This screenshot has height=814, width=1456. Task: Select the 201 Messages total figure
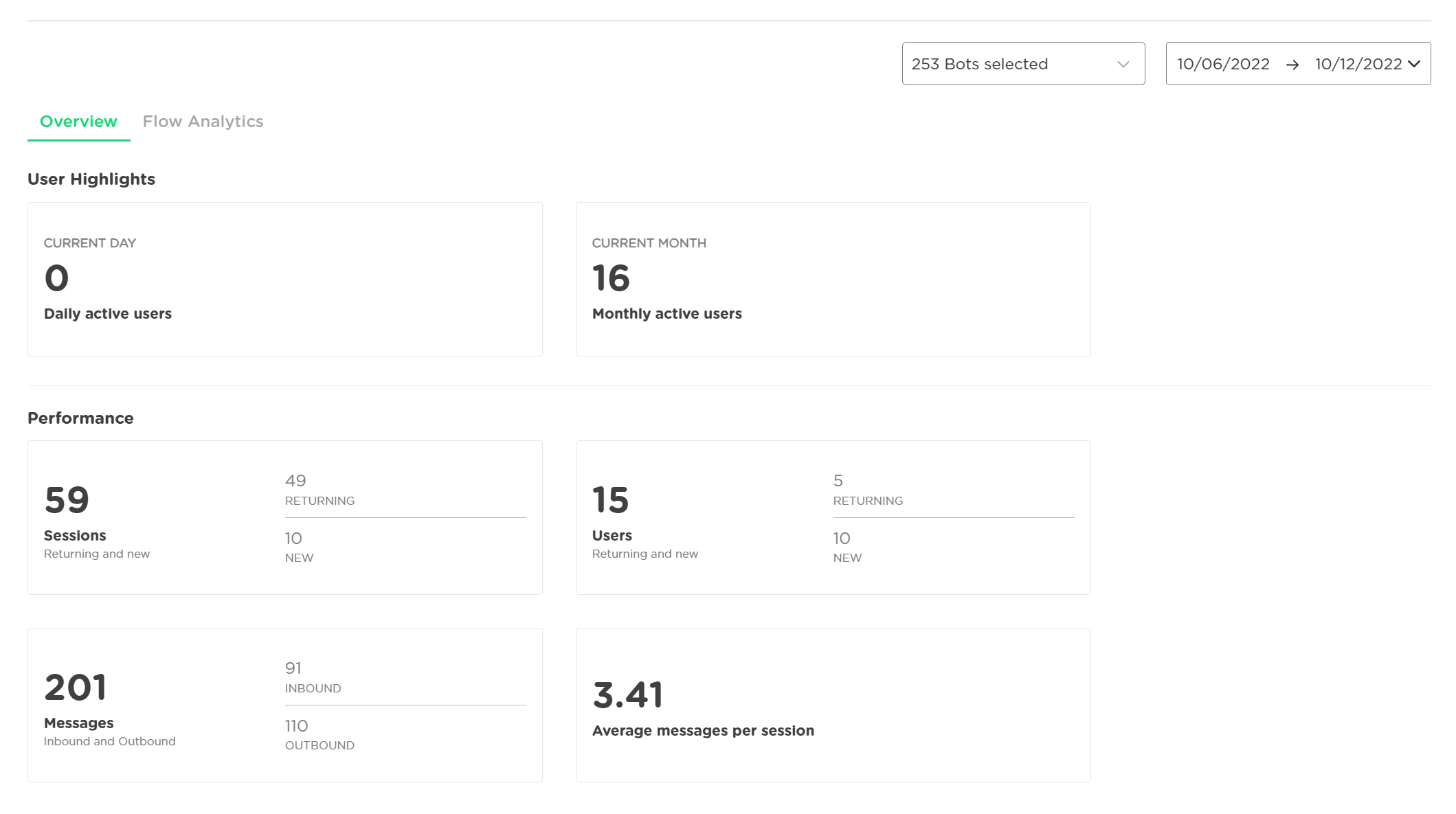click(x=76, y=688)
